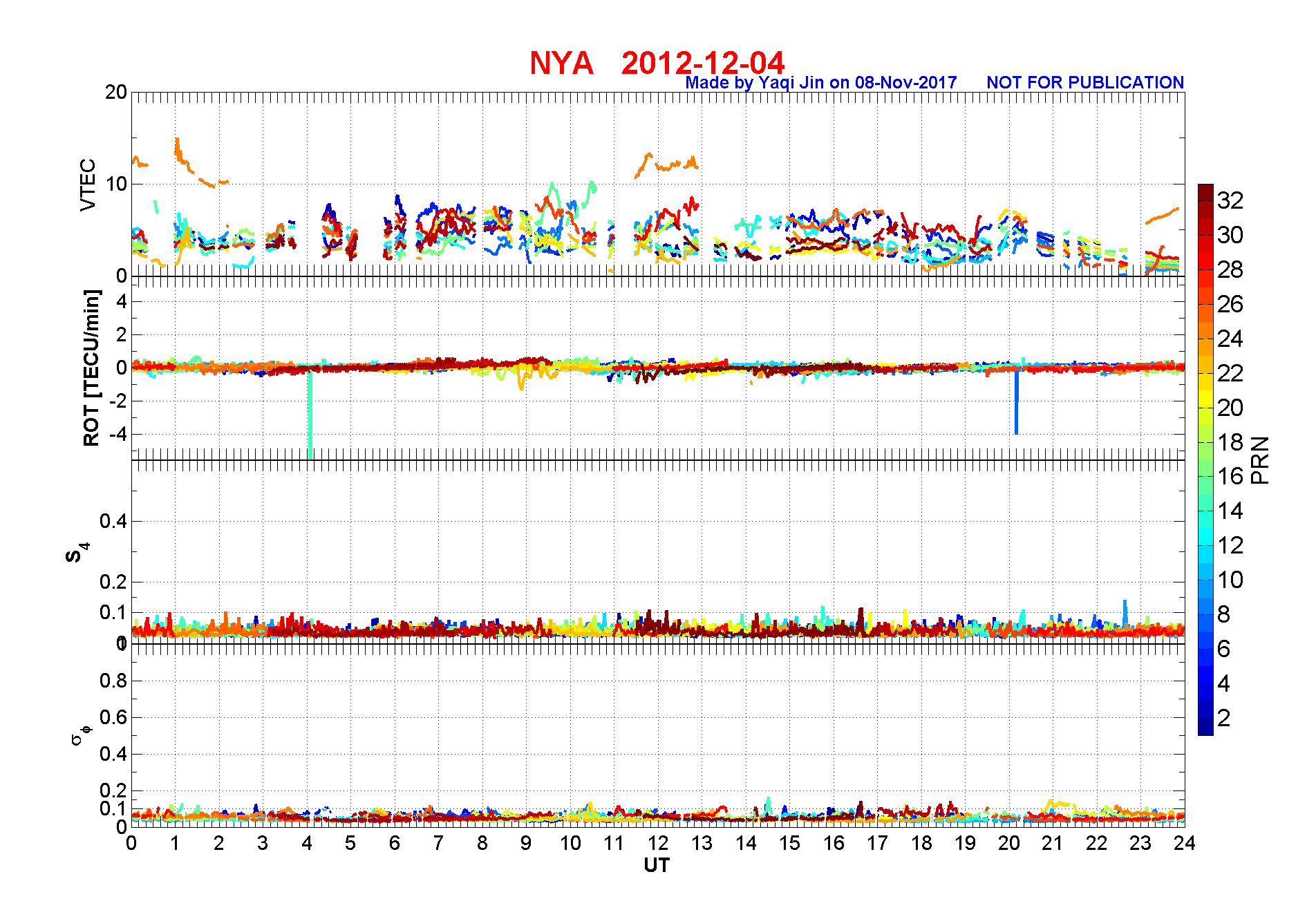Click the UT axis tick label 9
1316x919 pixels.
point(526,843)
